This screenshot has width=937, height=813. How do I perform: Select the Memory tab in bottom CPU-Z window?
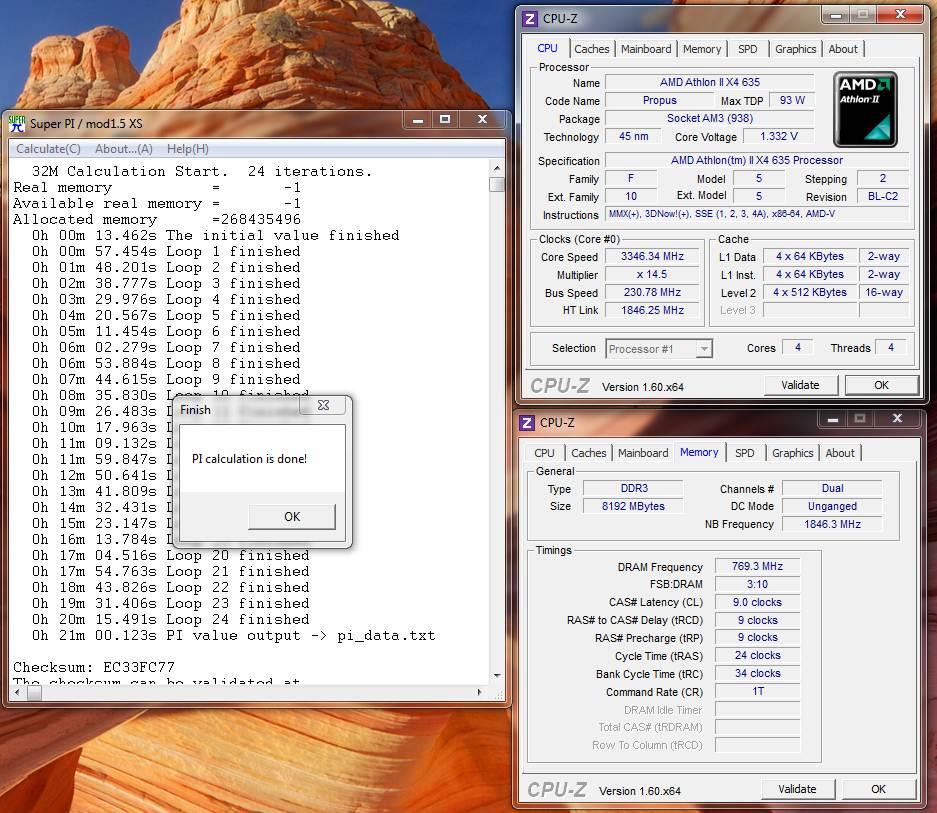pyautogui.click(x=699, y=452)
